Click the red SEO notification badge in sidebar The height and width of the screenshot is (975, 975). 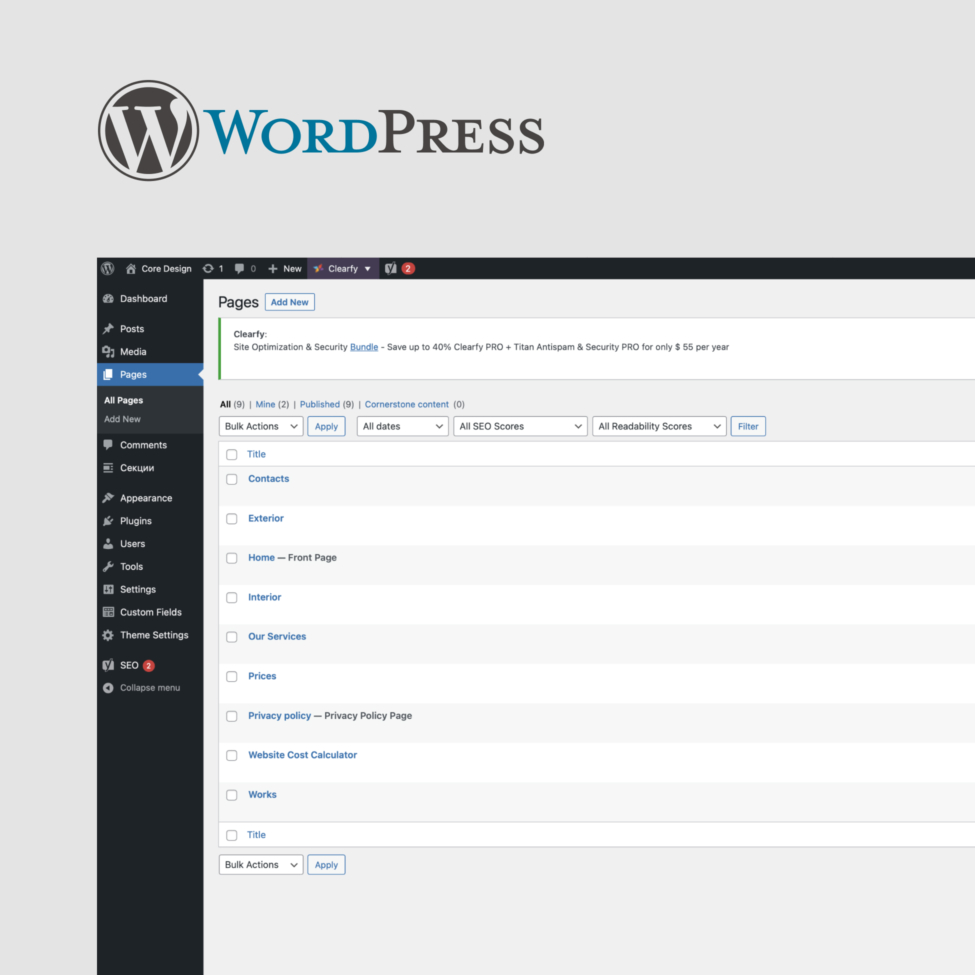(149, 665)
